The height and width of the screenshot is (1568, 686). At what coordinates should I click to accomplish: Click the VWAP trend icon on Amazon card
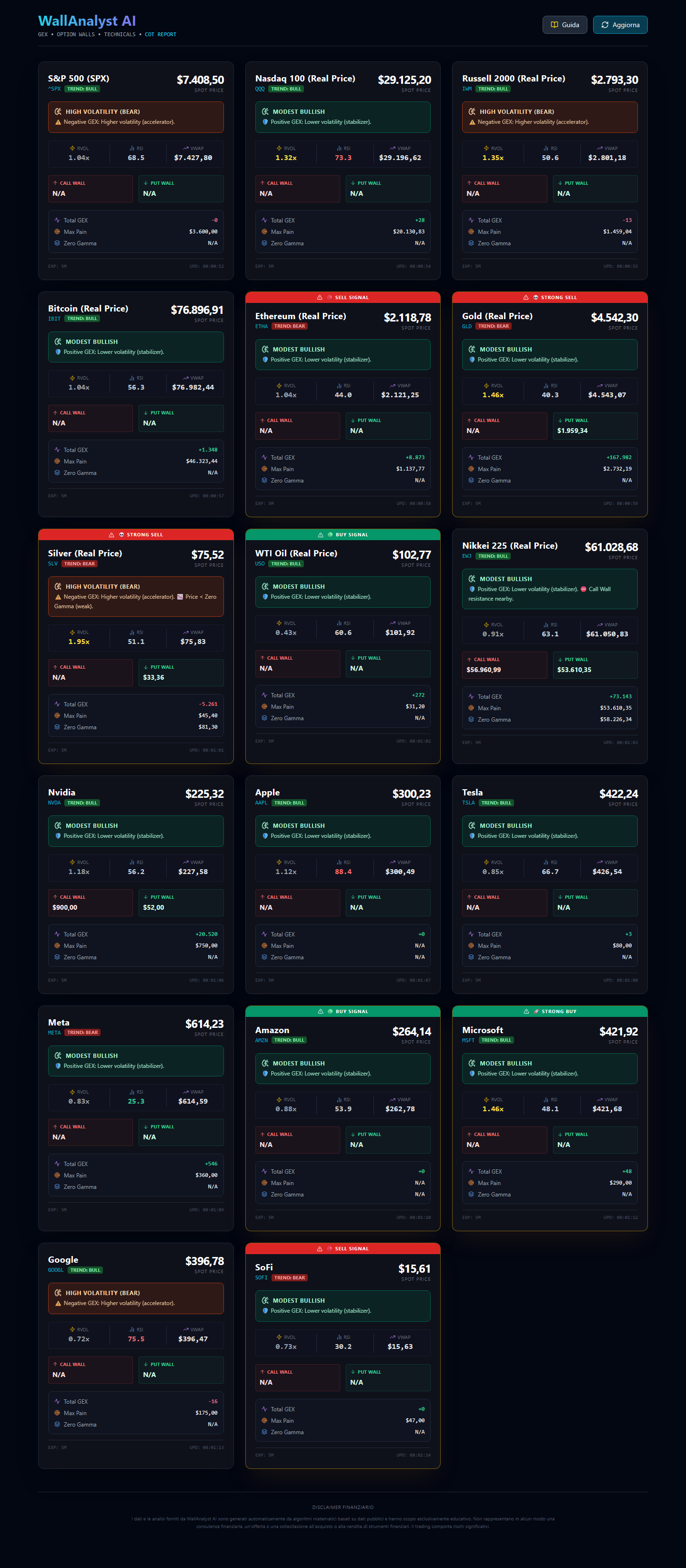[x=393, y=1100]
